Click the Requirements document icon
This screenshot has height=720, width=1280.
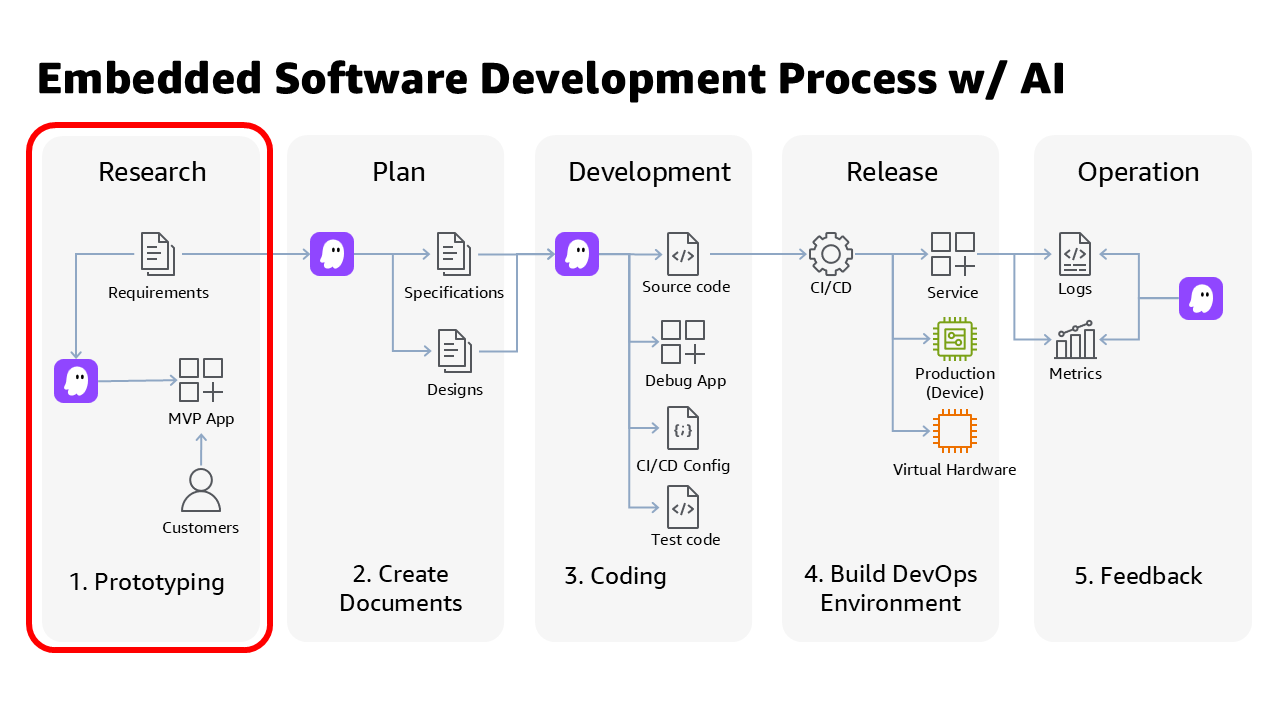pos(158,254)
